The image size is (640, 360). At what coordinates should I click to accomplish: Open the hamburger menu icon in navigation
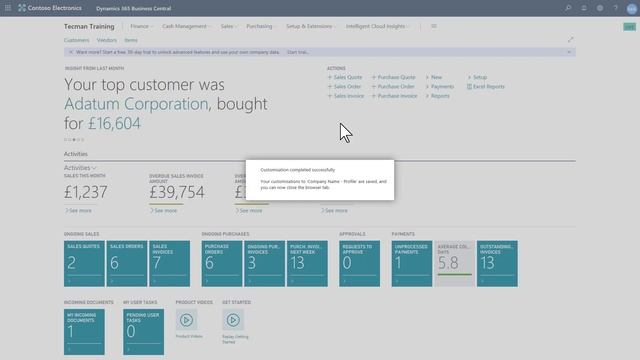pos(433,26)
